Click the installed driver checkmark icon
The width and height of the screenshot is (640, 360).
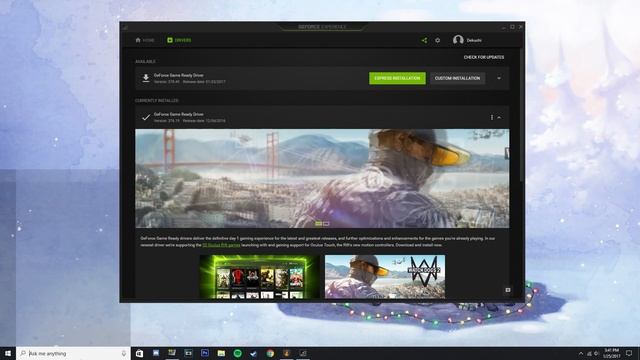pos(146,118)
